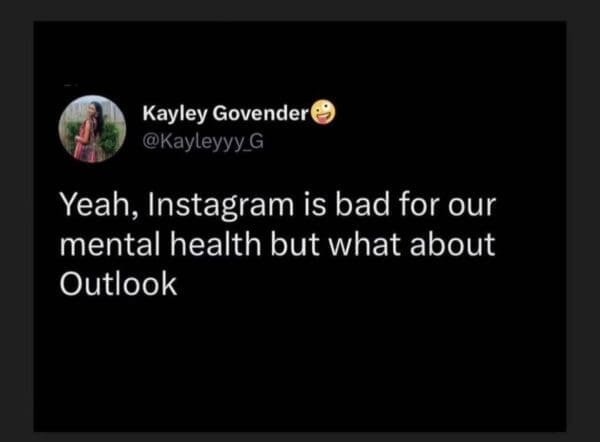The height and width of the screenshot is (442, 600).
Task: Select the word "but" in the tweet
Action: pyautogui.click(x=295, y=243)
